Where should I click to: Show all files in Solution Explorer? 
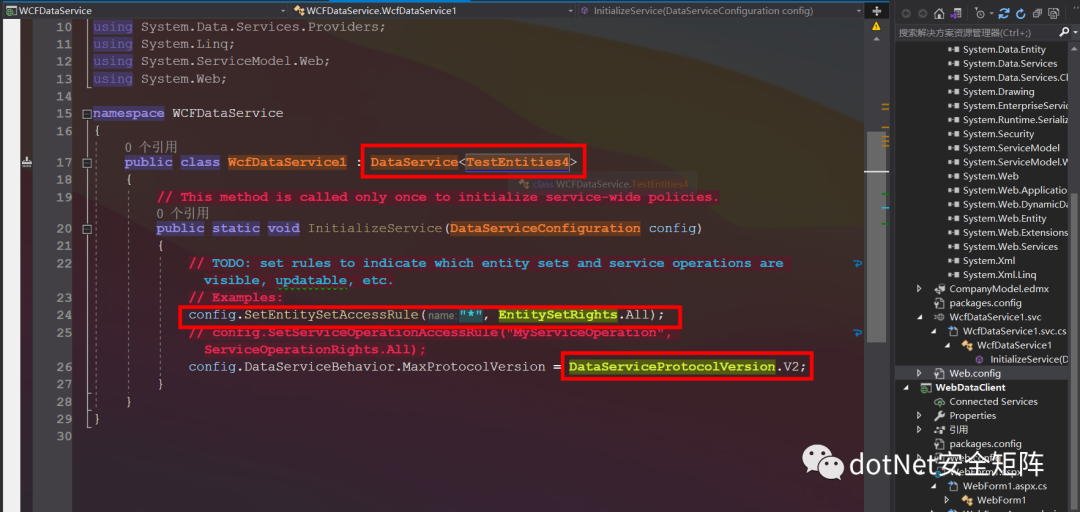point(1054,13)
